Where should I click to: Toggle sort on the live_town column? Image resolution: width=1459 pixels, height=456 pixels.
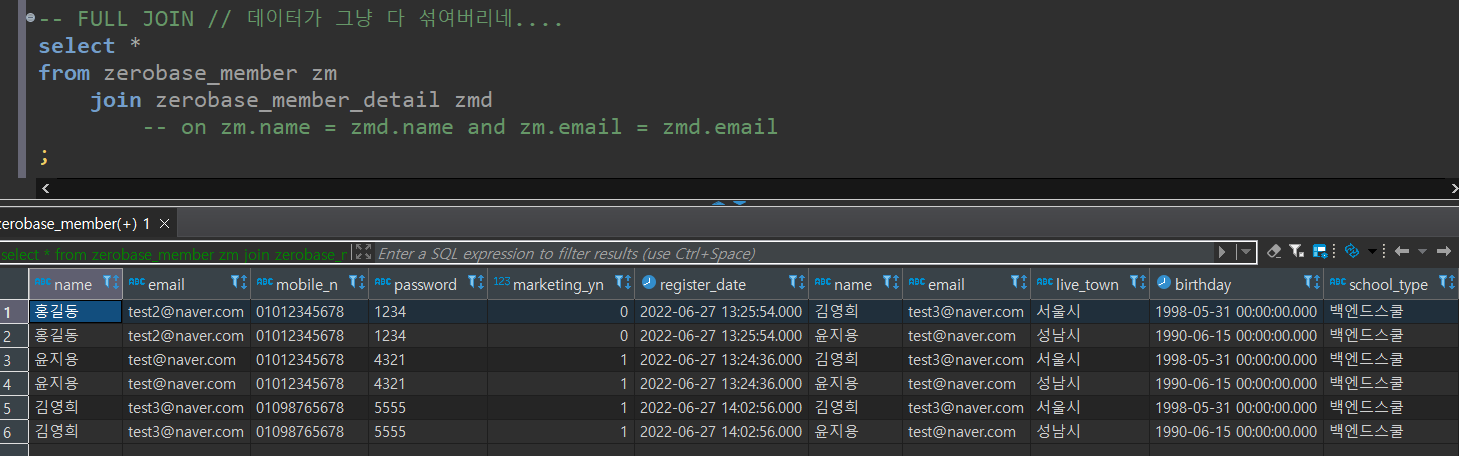pyautogui.click(x=1137, y=284)
